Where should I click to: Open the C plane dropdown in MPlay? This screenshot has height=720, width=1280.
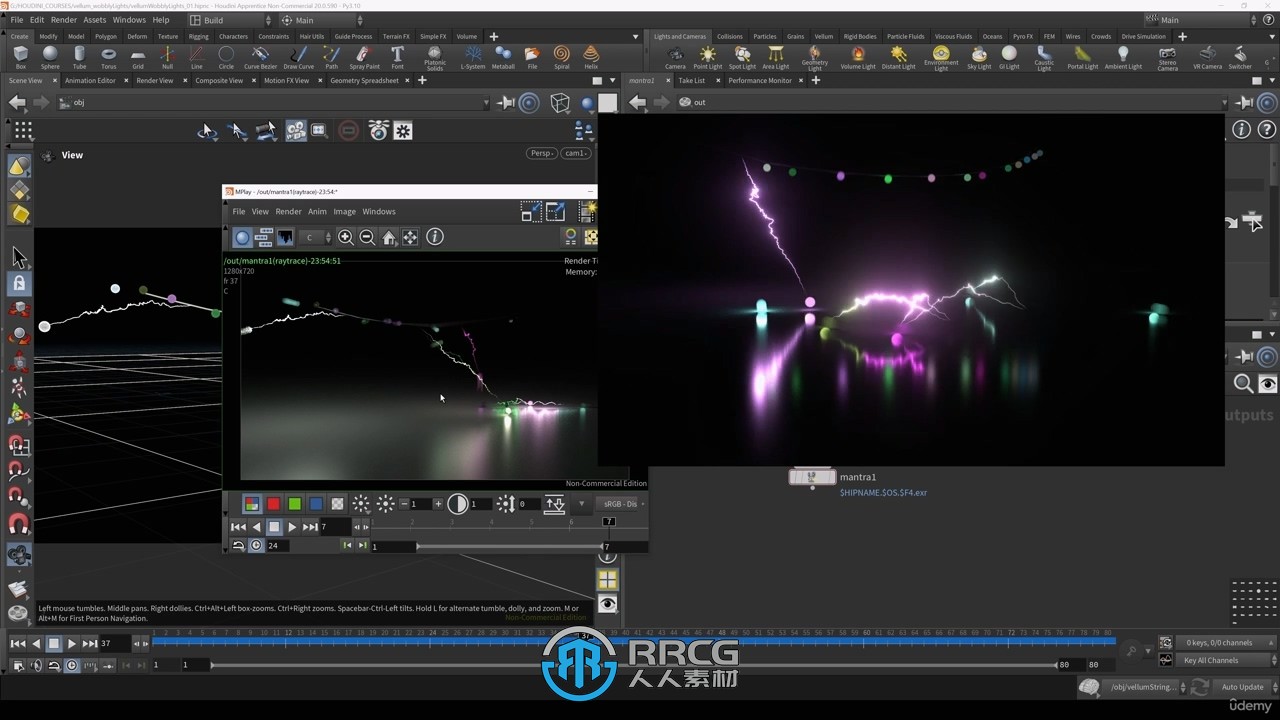(314, 237)
